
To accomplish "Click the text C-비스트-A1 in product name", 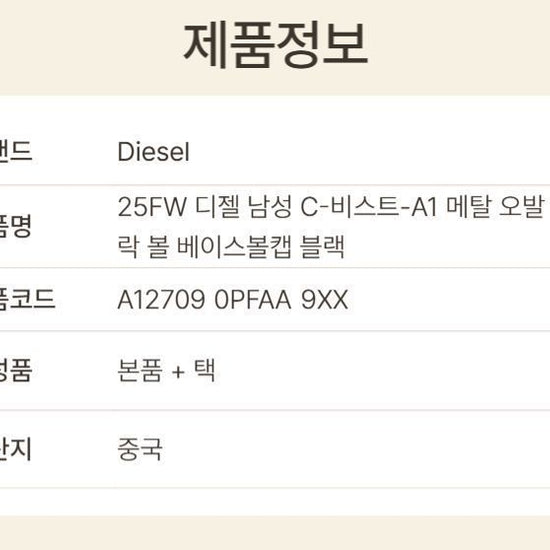I will click(x=369, y=207).
